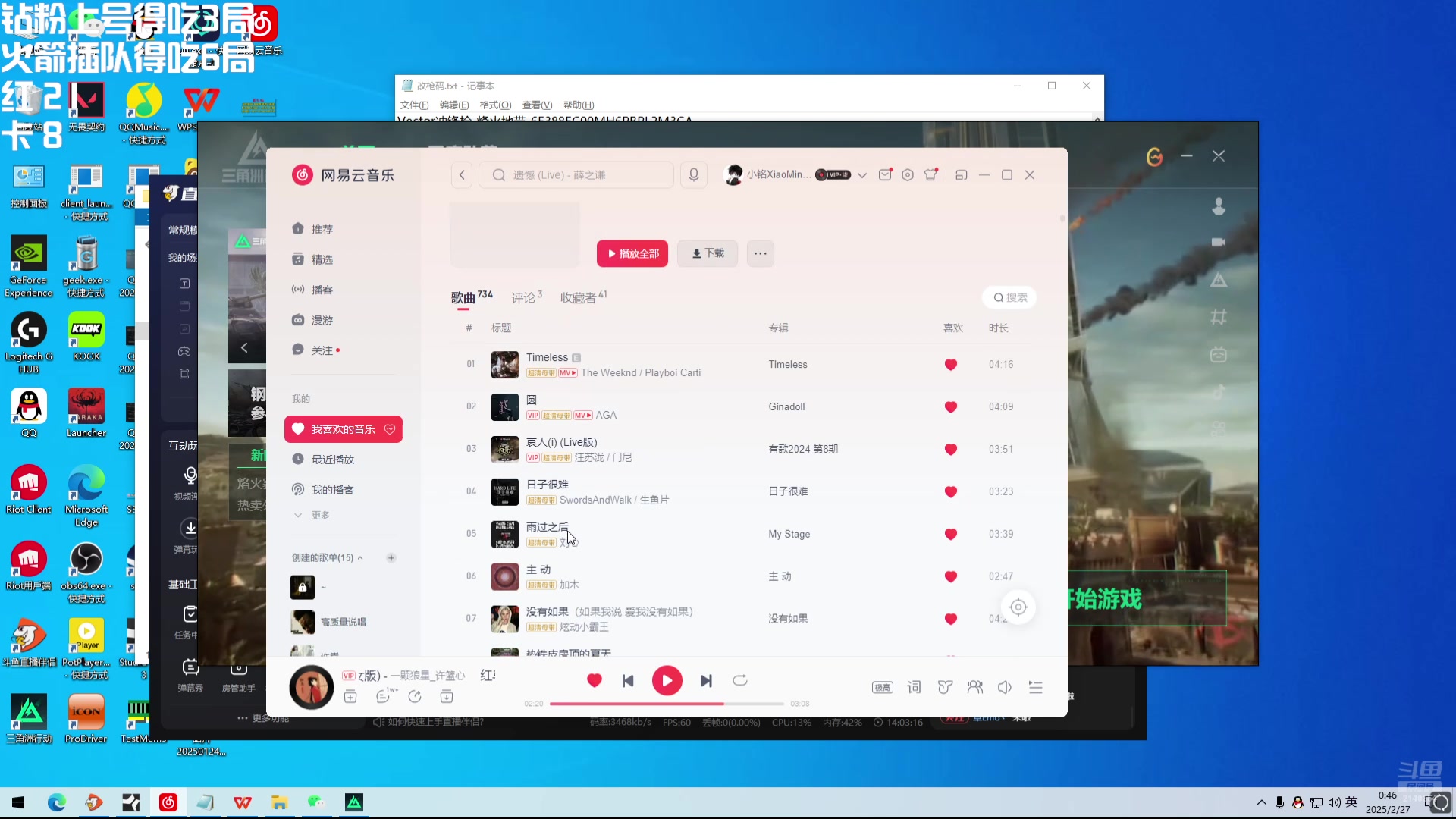Change audio quality 极高 badge

click(883, 688)
